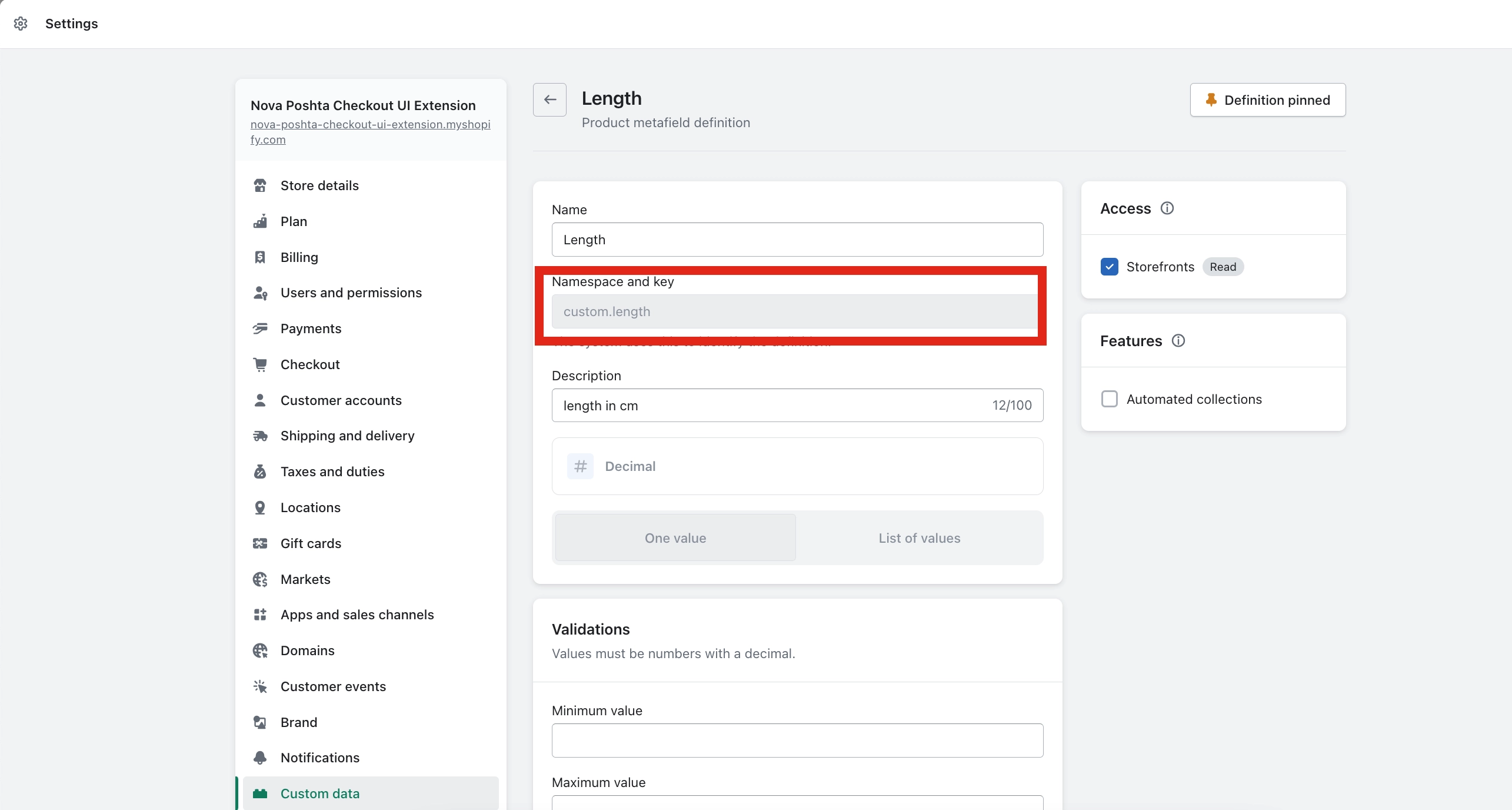Select the List of values option
This screenshot has height=810, width=1512.
pyautogui.click(x=920, y=538)
